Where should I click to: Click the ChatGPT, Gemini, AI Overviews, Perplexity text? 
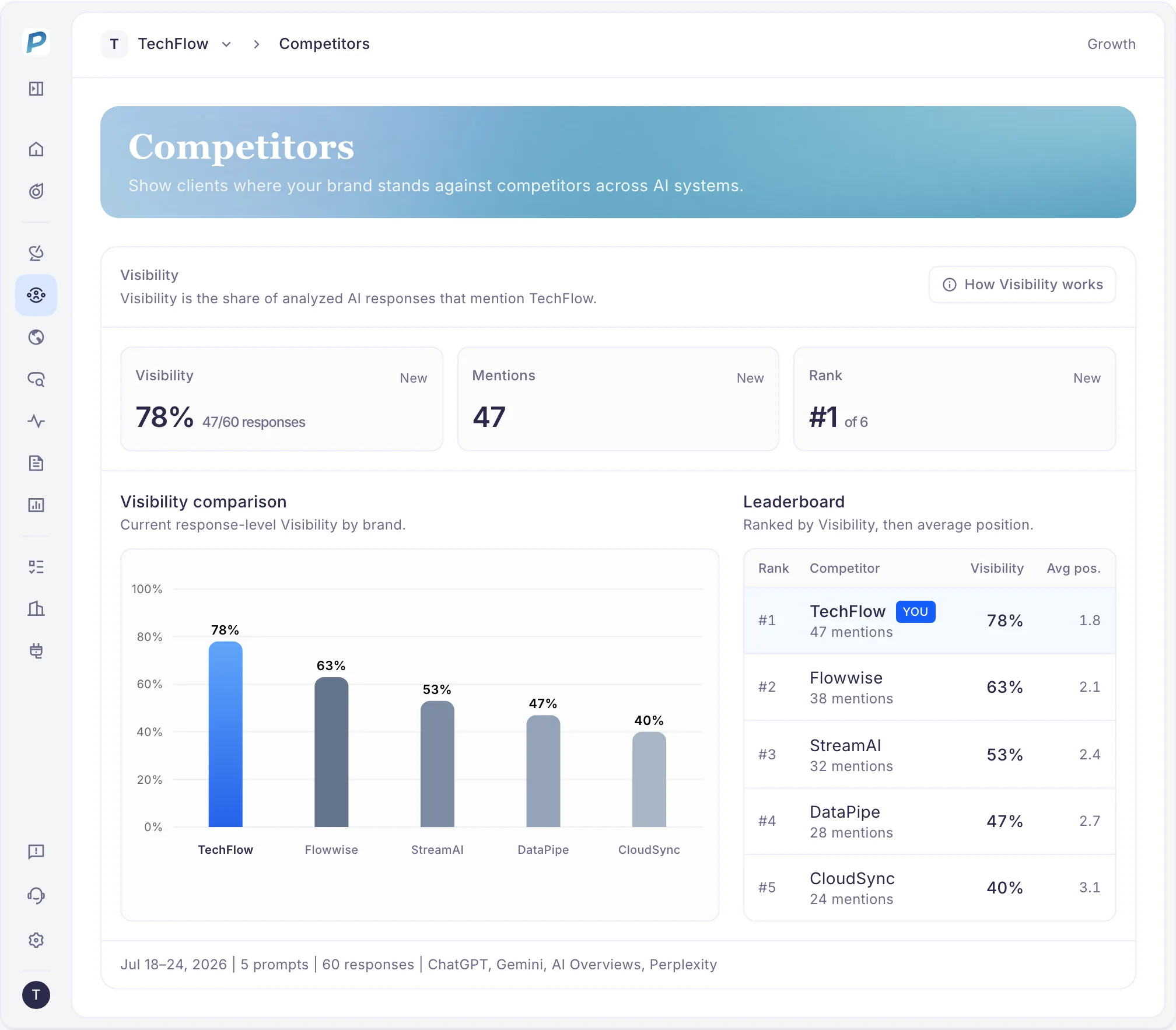(572, 965)
